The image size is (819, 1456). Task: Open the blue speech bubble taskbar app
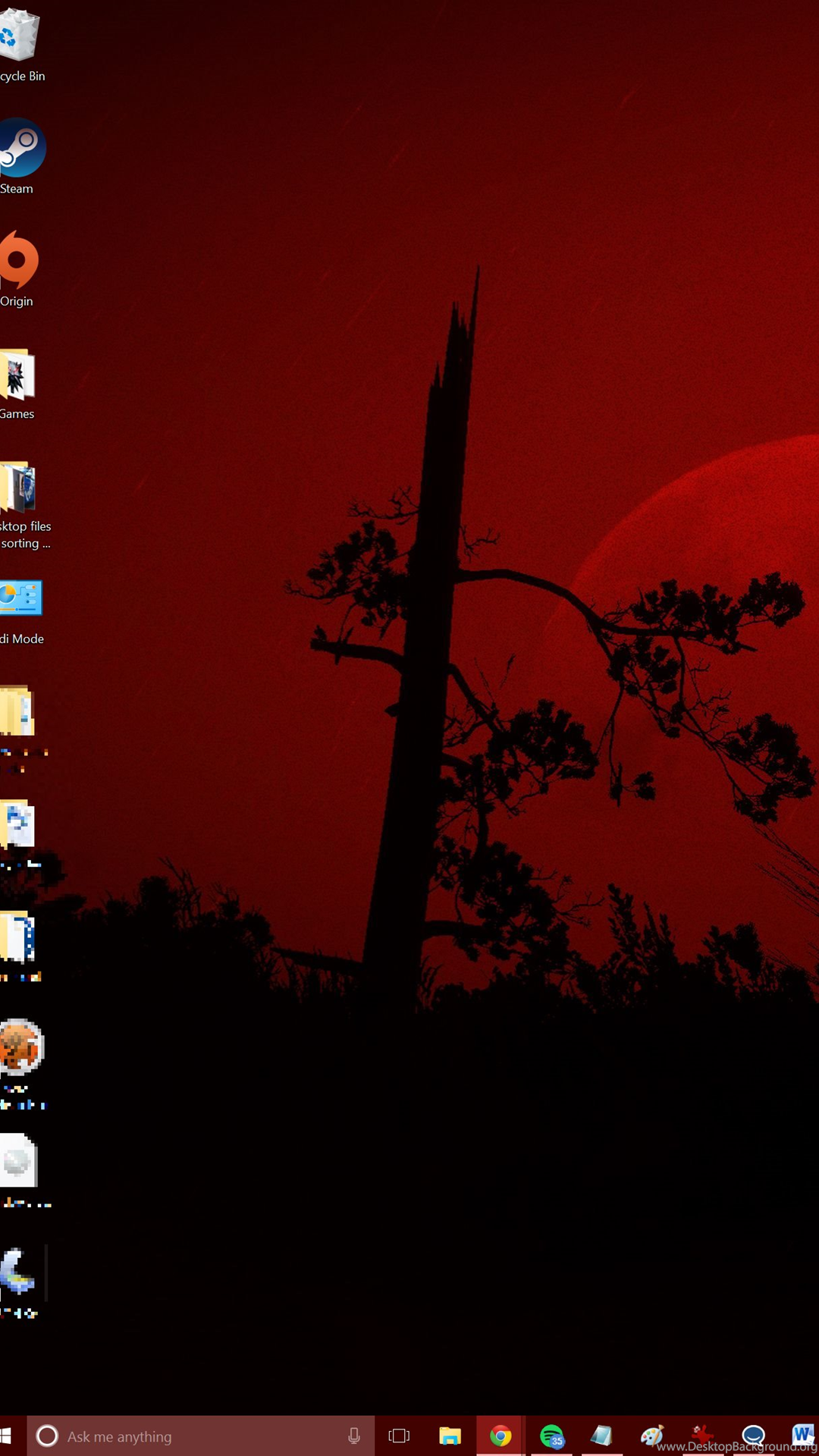753,1435
